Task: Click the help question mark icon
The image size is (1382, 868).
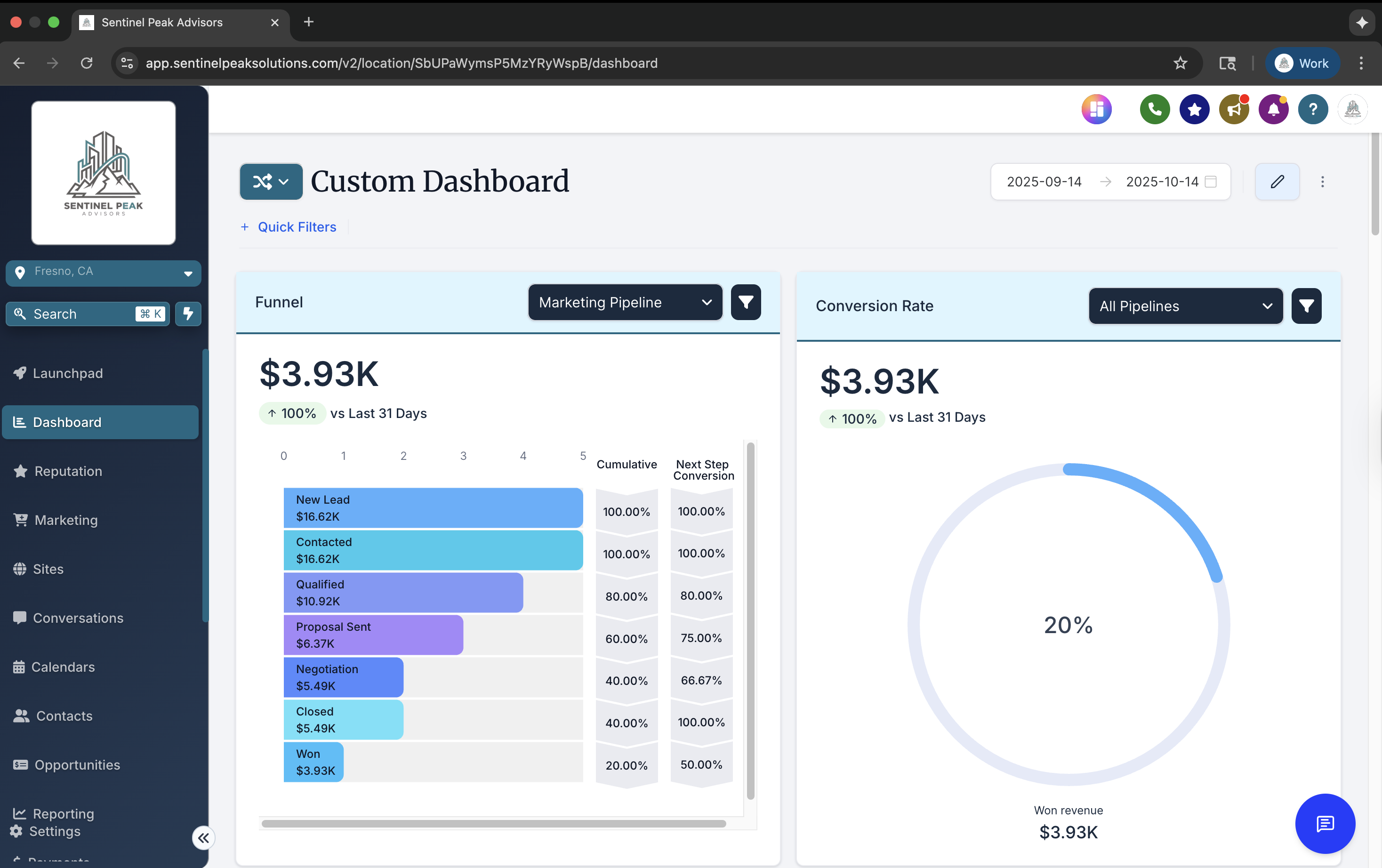Action: [1313, 109]
